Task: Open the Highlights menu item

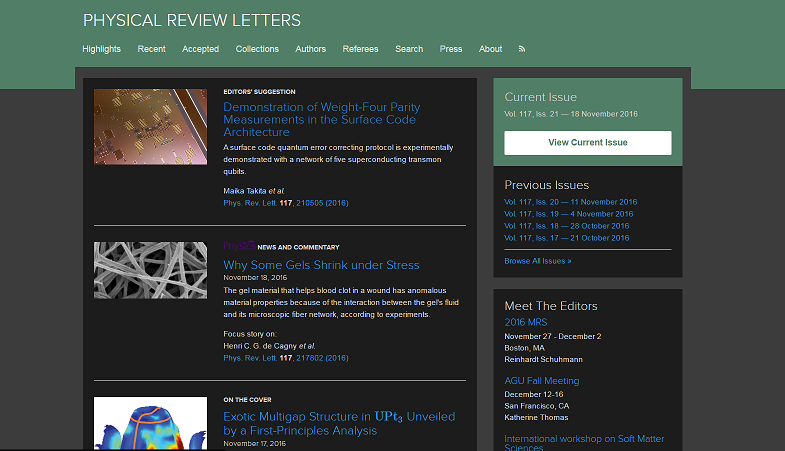Action: (102, 49)
